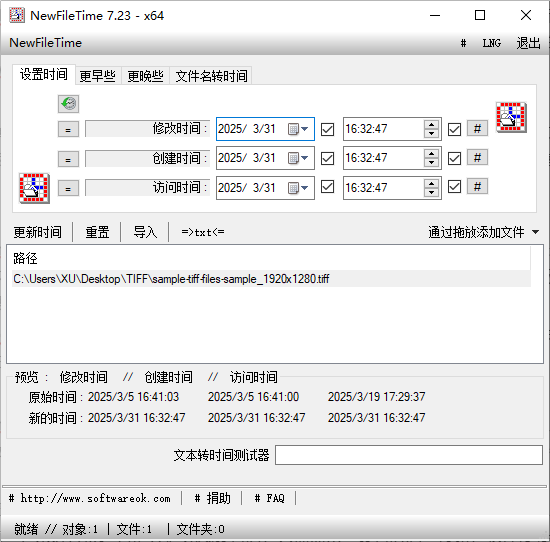
Task: Expand the 访问时间 date dropdown arrow
Action: pyautogui.click(x=305, y=188)
